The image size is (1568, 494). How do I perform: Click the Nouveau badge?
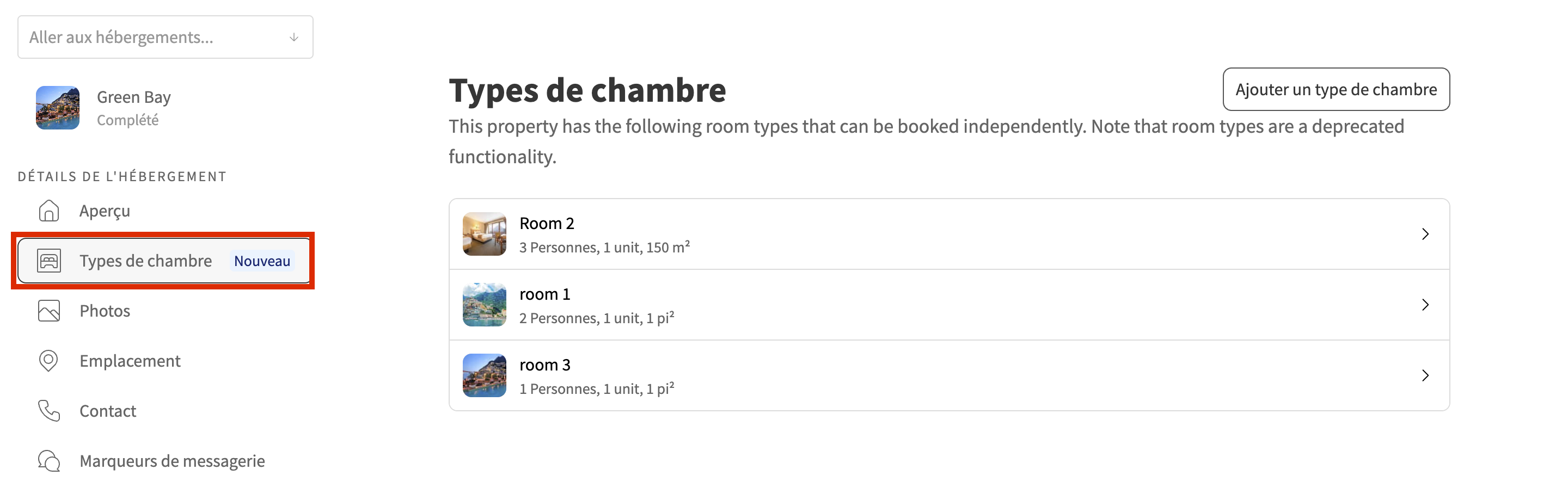(262, 261)
